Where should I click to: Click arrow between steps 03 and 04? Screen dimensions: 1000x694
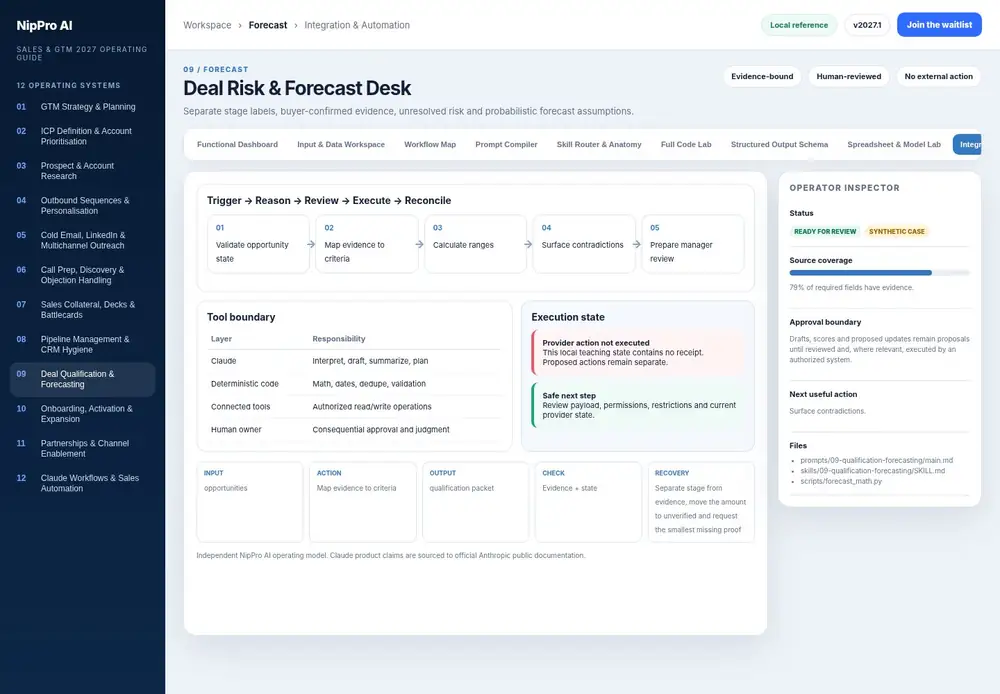pyautogui.click(x=528, y=244)
